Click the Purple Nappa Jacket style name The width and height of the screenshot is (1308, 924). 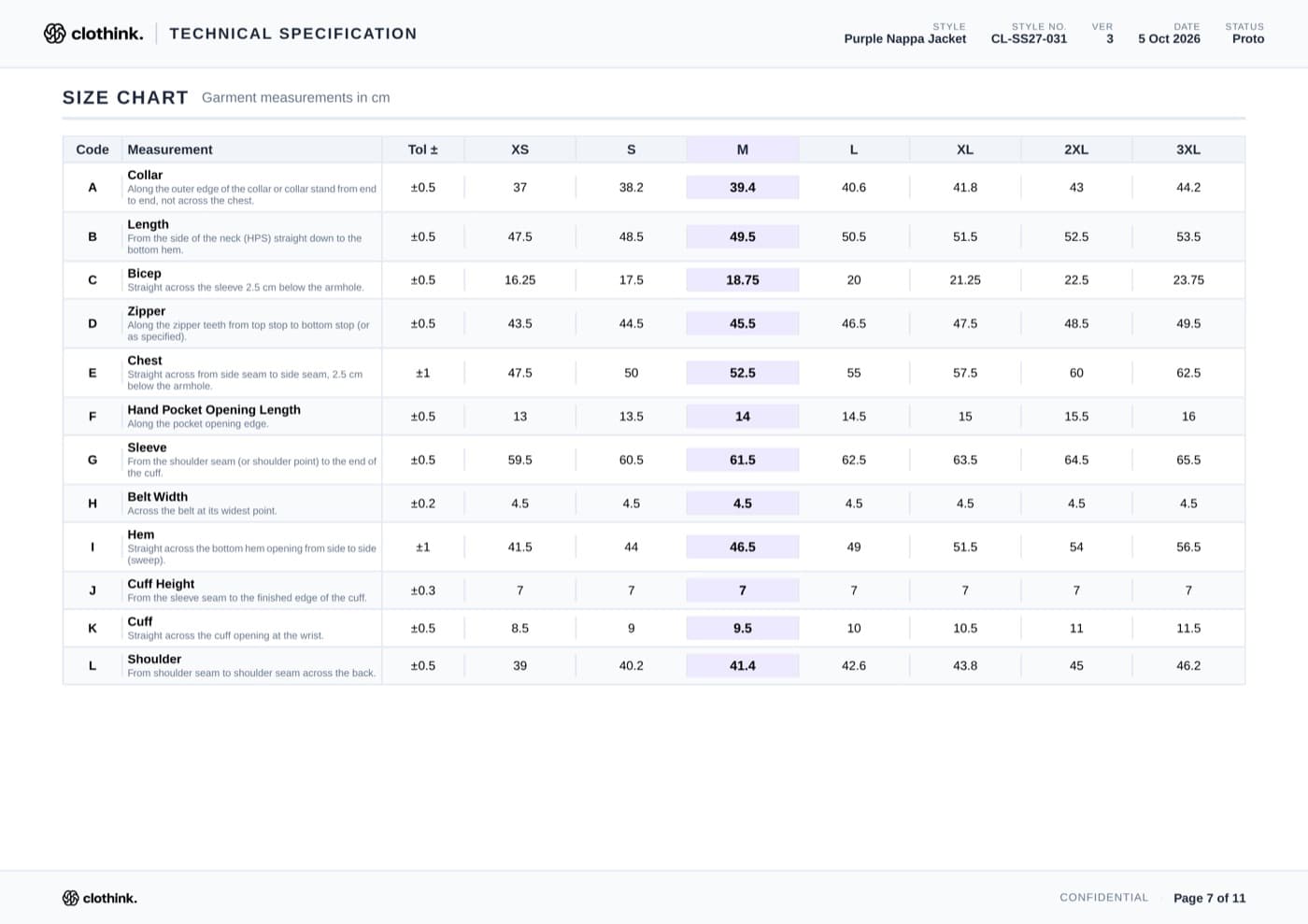(x=905, y=39)
